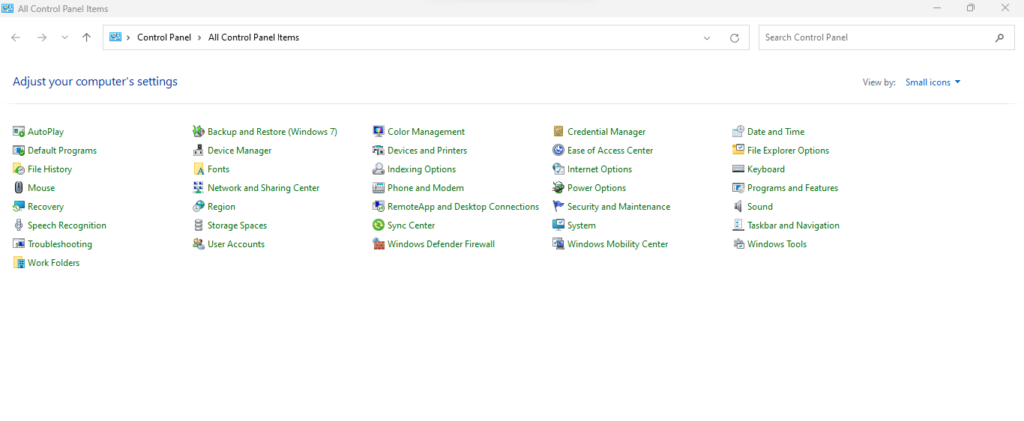Click the Security and Maintenance flag icon

coord(558,207)
